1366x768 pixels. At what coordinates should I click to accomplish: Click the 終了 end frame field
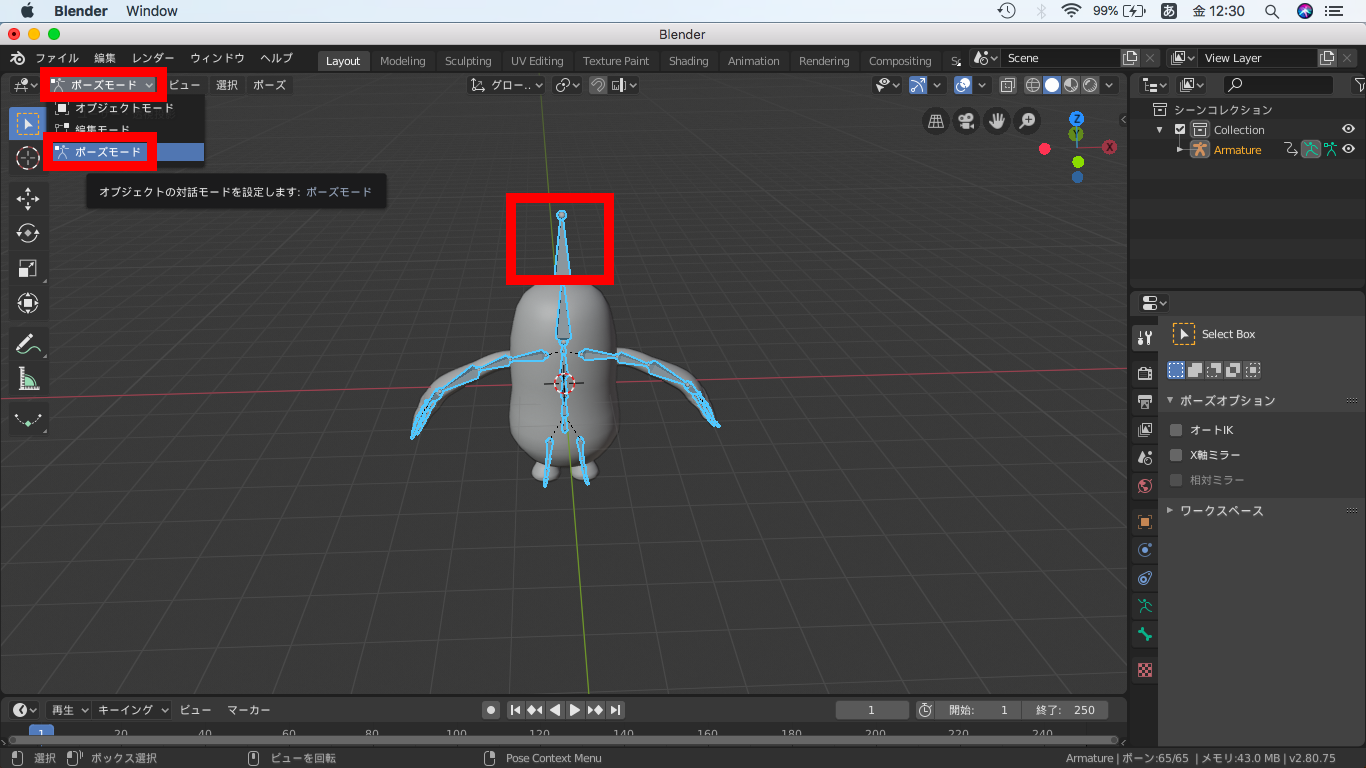tap(1066, 710)
